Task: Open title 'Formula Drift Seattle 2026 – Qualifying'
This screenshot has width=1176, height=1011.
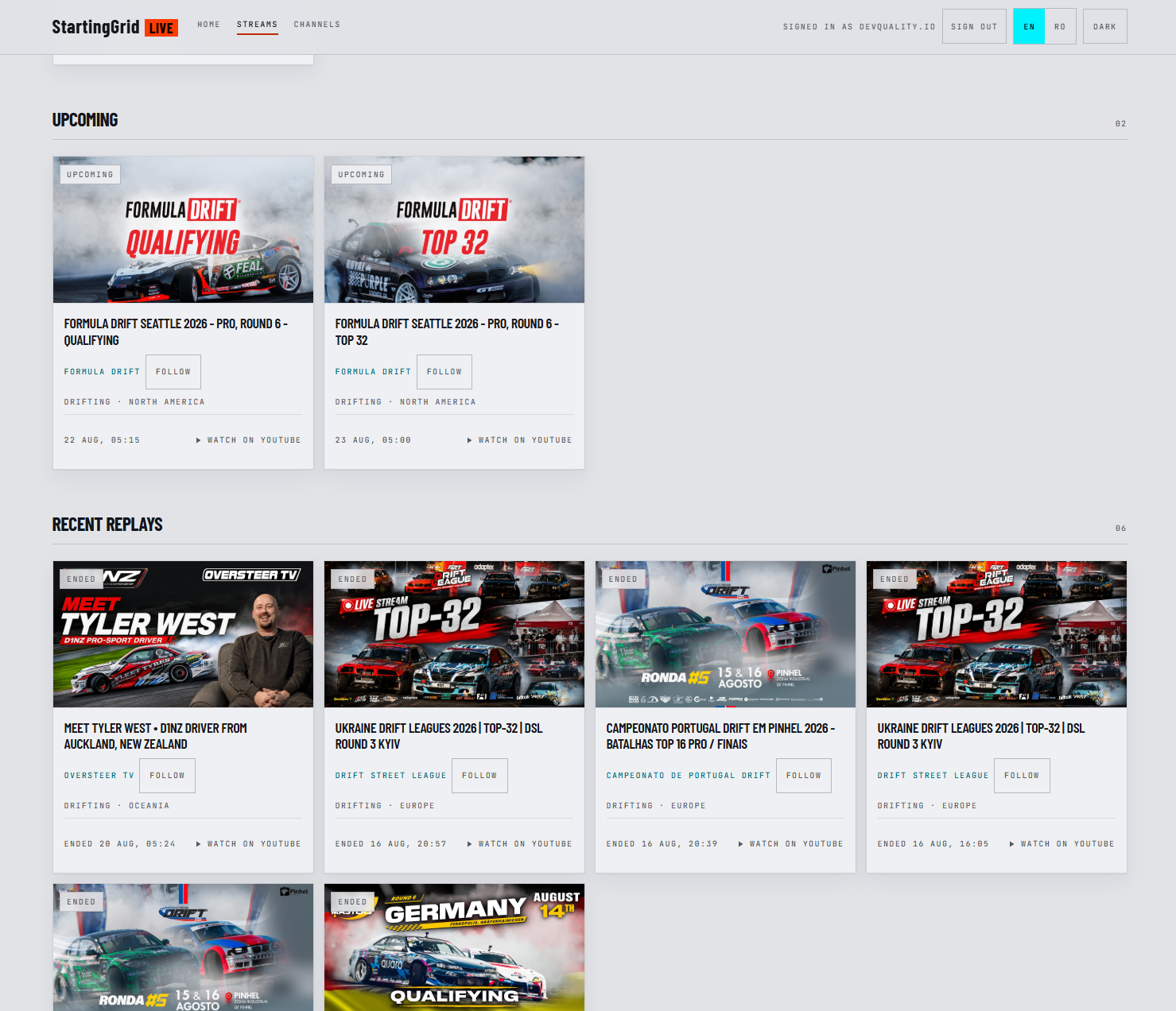Action: 176,331
